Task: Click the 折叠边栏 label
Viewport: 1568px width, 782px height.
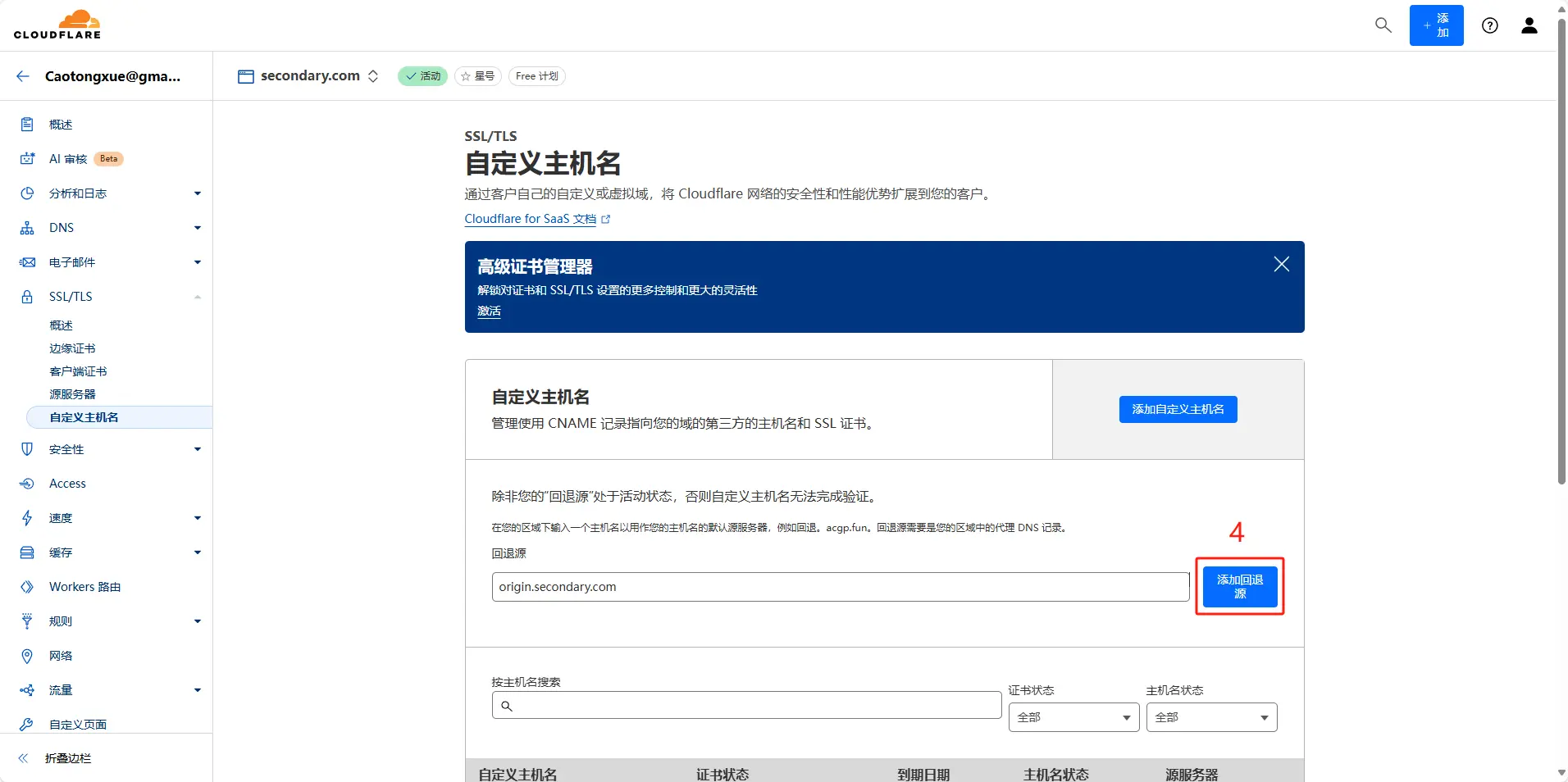Action: (x=68, y=758)
